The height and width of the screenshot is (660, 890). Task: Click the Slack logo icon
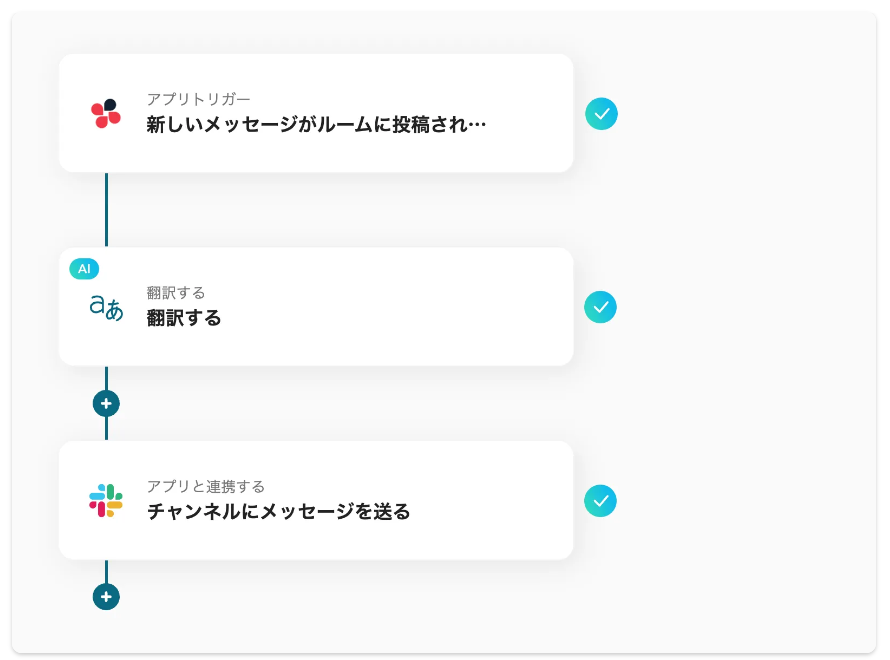tap(106, 500)
